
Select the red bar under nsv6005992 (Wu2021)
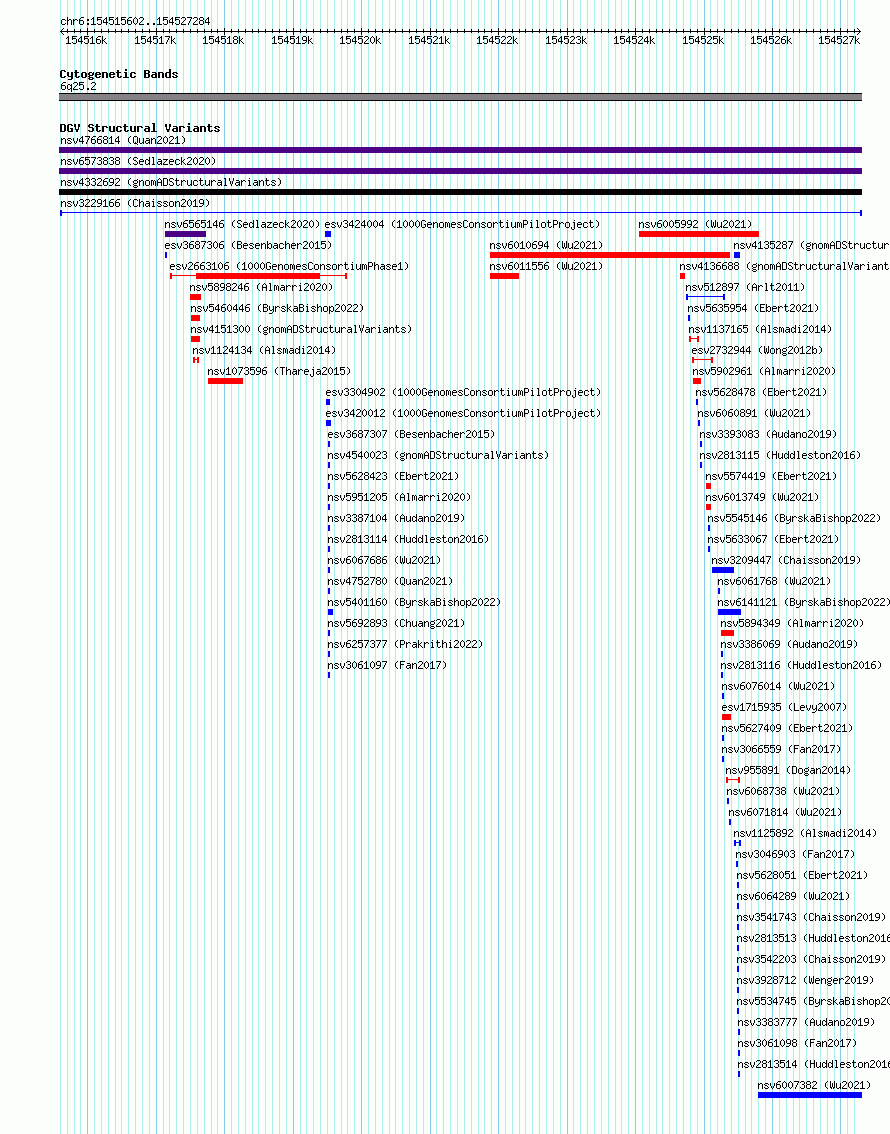698,234
